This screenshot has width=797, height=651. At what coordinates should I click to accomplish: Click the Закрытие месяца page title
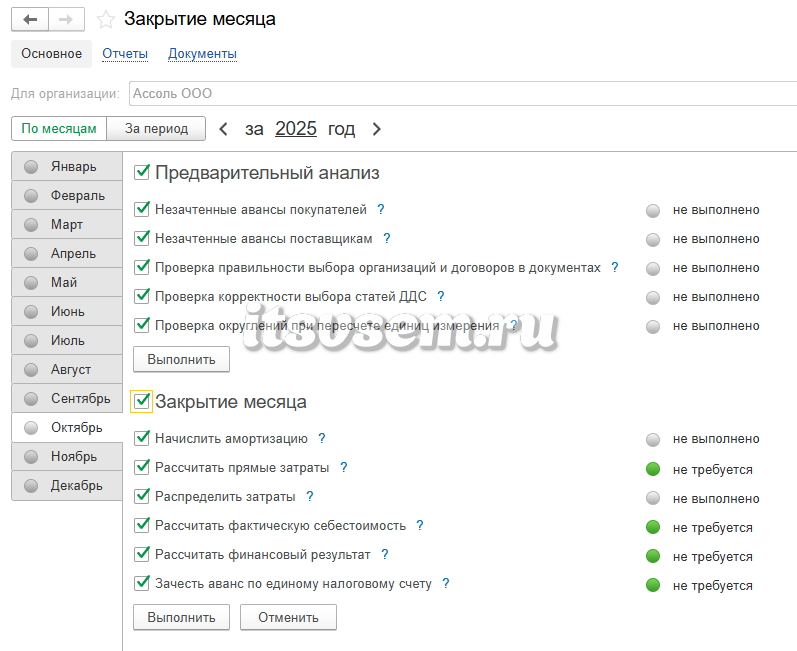[x=200, y=19]
